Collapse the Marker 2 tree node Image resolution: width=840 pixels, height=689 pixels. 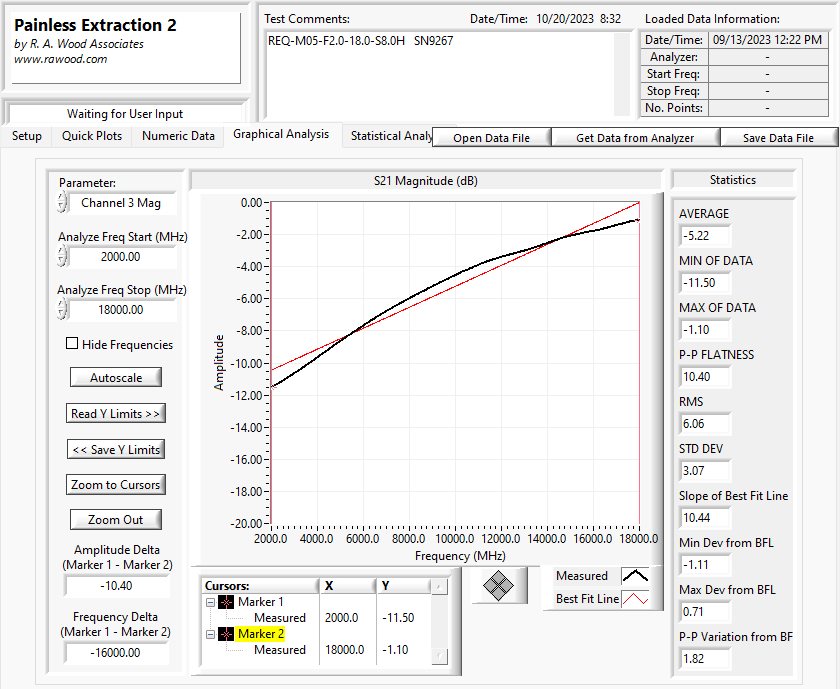pos(211,634)
